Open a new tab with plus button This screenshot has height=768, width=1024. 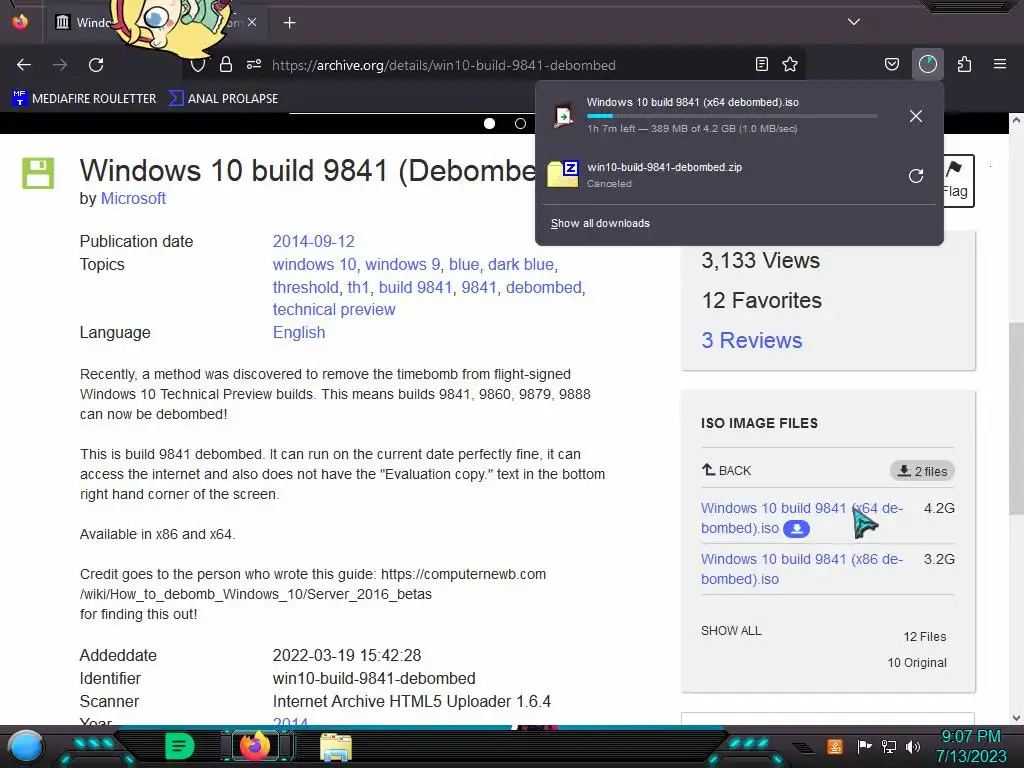pyautogui.click(x=290, y=23)
